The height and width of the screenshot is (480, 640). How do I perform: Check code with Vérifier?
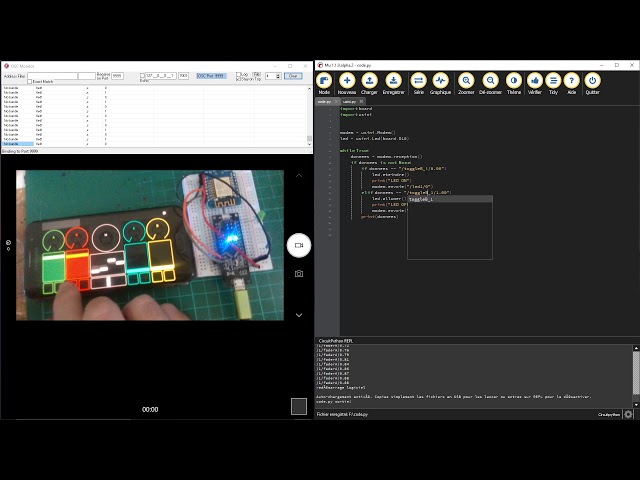(535, 84)
